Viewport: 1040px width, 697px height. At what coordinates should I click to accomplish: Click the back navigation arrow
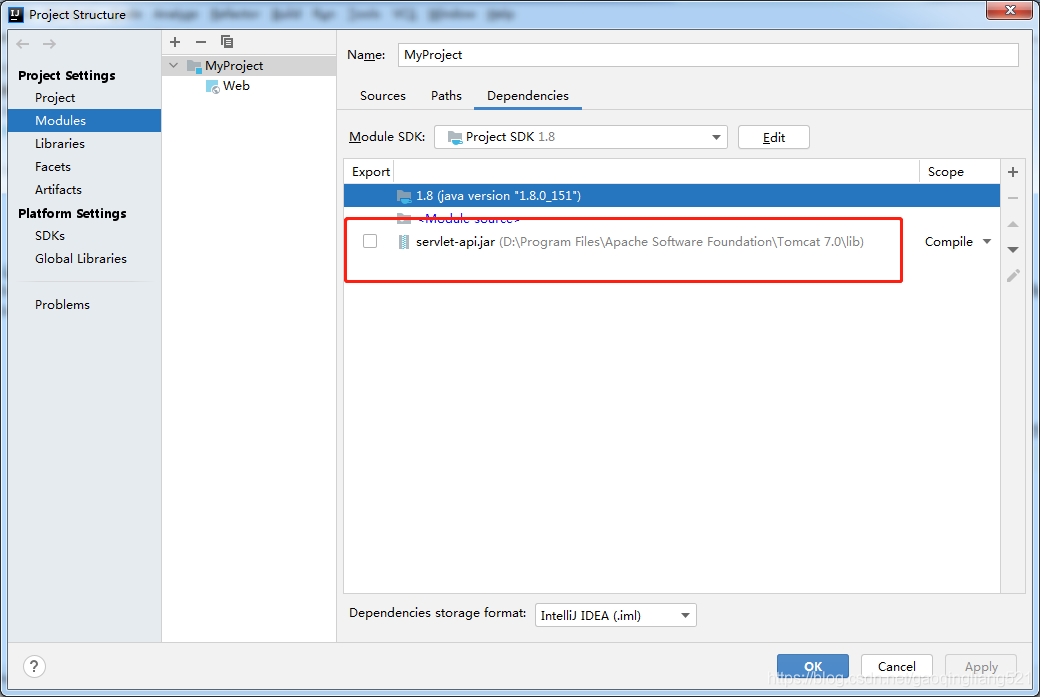click(x=21, y=43)
